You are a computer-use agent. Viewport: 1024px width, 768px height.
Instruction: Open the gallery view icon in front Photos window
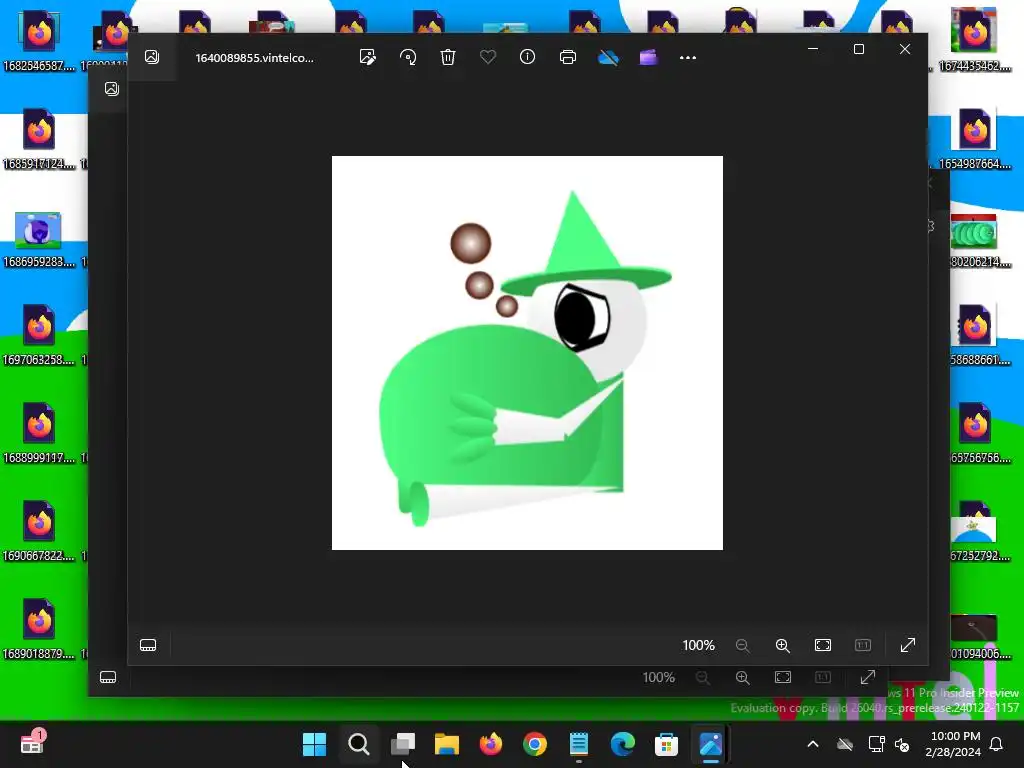pyautogui.click(x=152, y=57)
